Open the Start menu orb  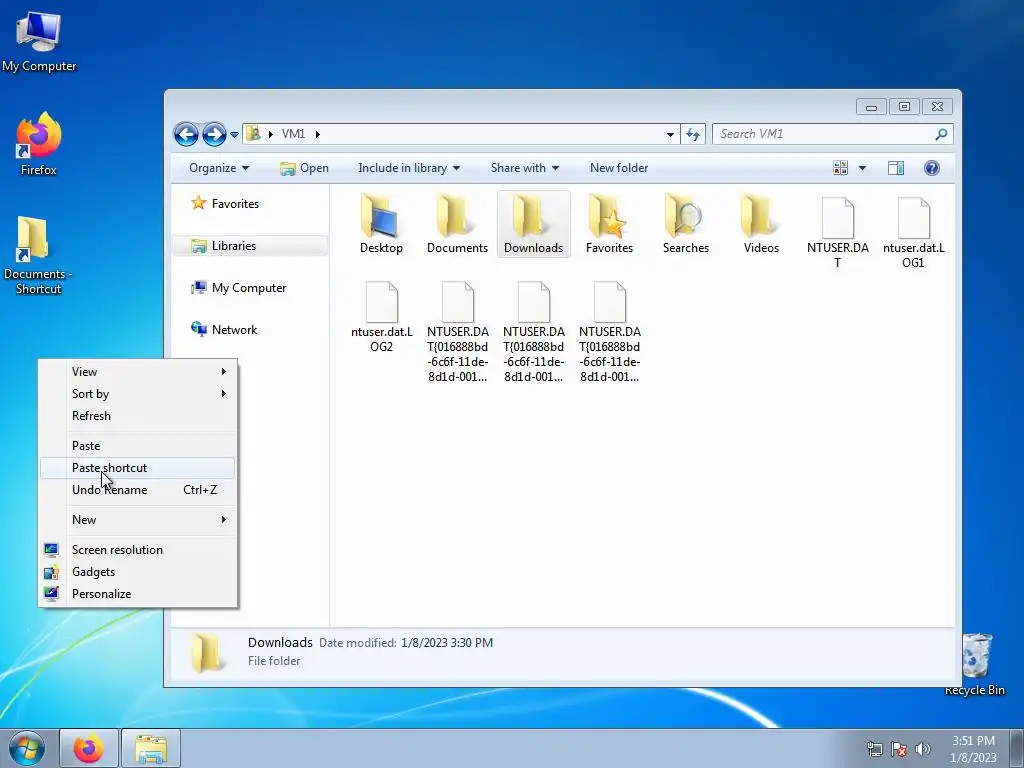(x=27, y=748)
